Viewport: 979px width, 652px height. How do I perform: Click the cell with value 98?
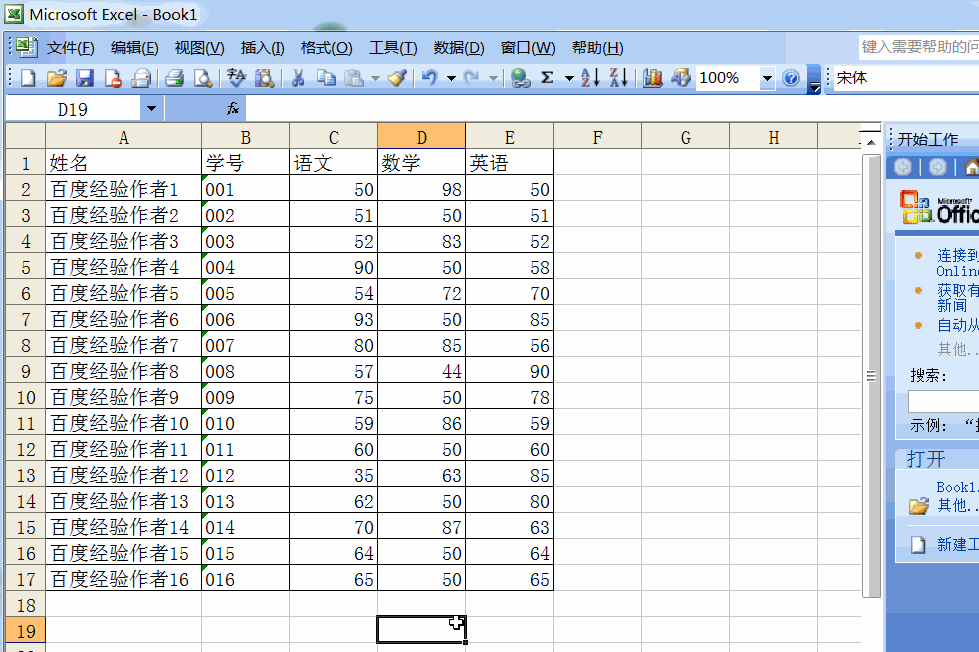pyautogui.click(x=421, y=189)
